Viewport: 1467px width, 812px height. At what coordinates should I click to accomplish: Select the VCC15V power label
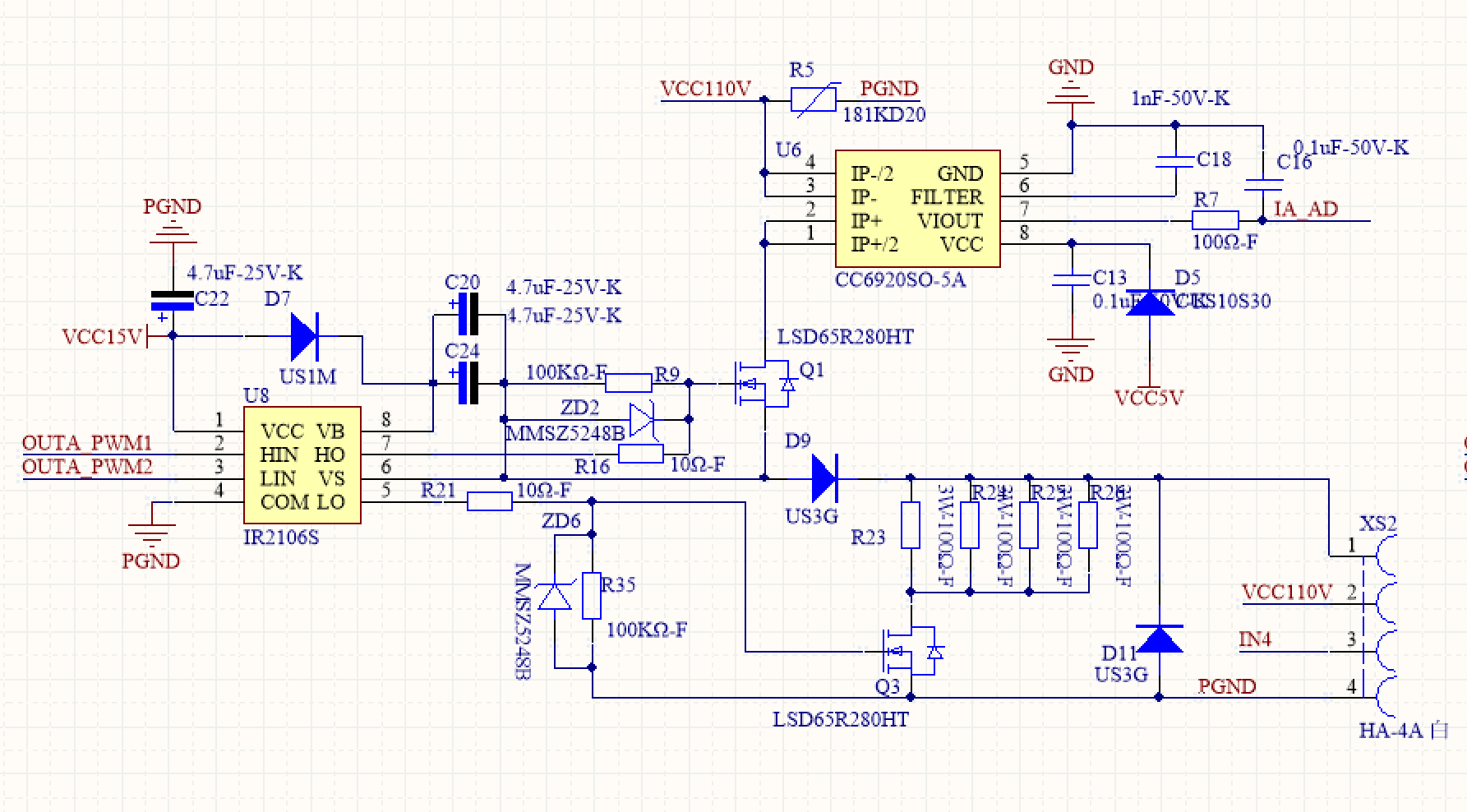coord(103,337)
